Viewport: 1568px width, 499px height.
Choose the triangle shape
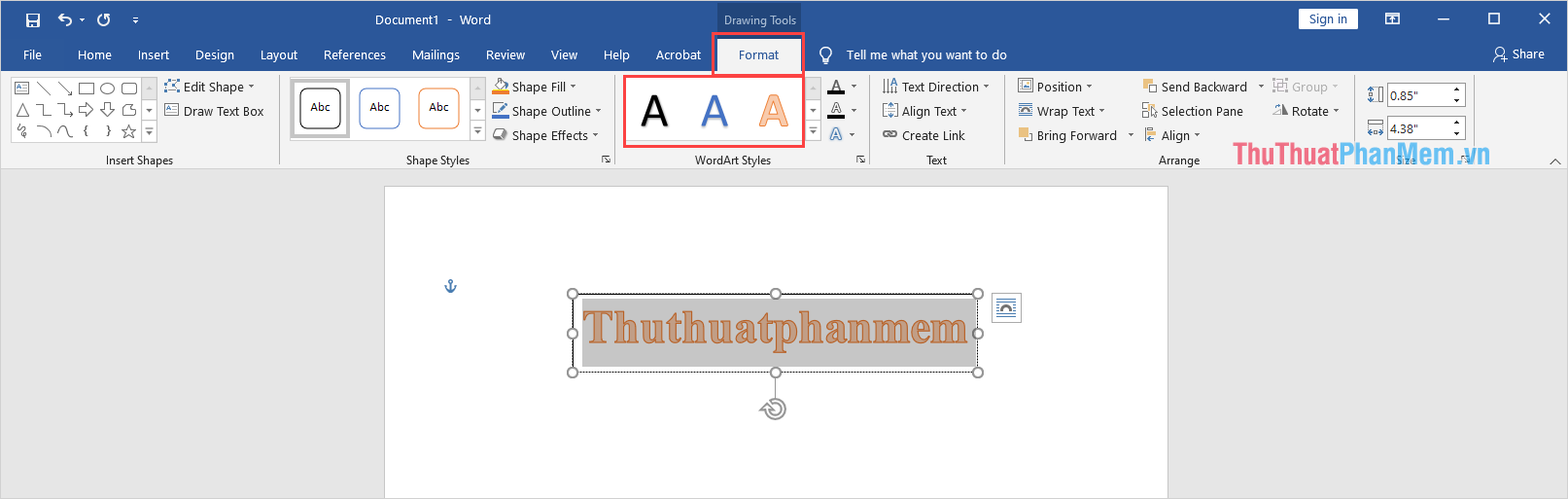click(x=22, y=110)
